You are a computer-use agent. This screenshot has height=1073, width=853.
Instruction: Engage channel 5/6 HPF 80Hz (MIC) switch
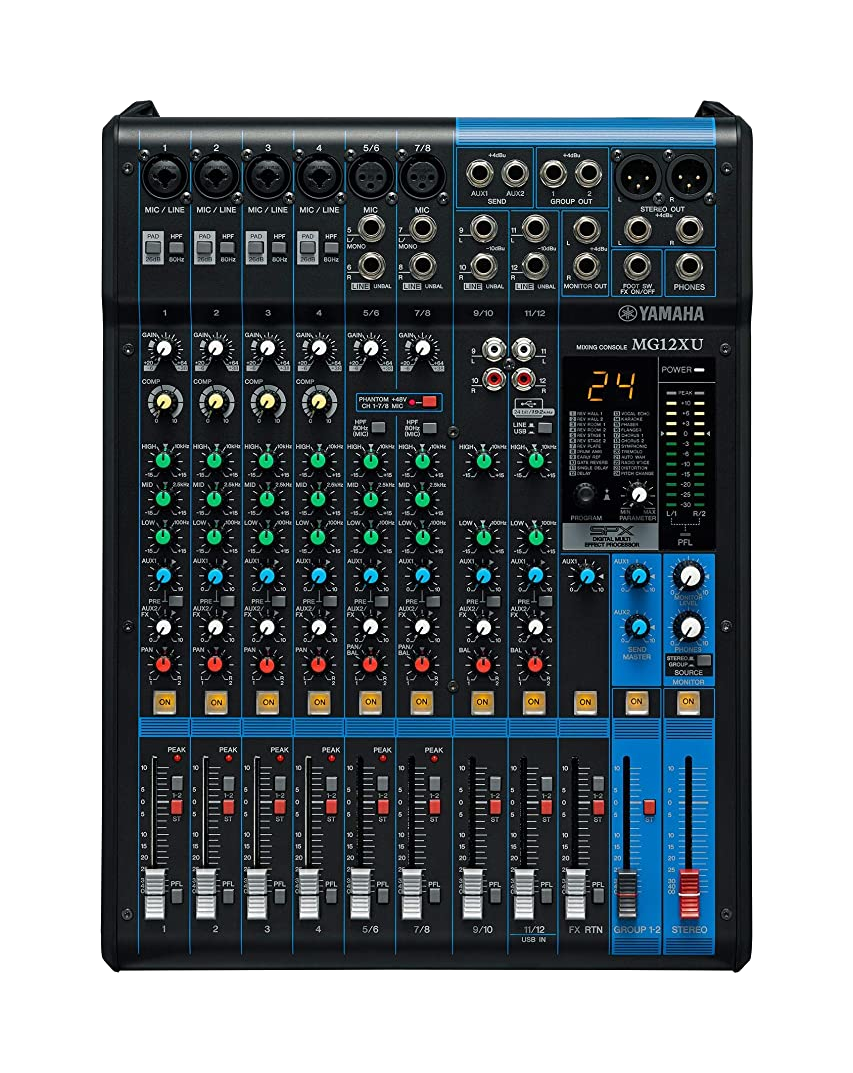pos(378,428)
